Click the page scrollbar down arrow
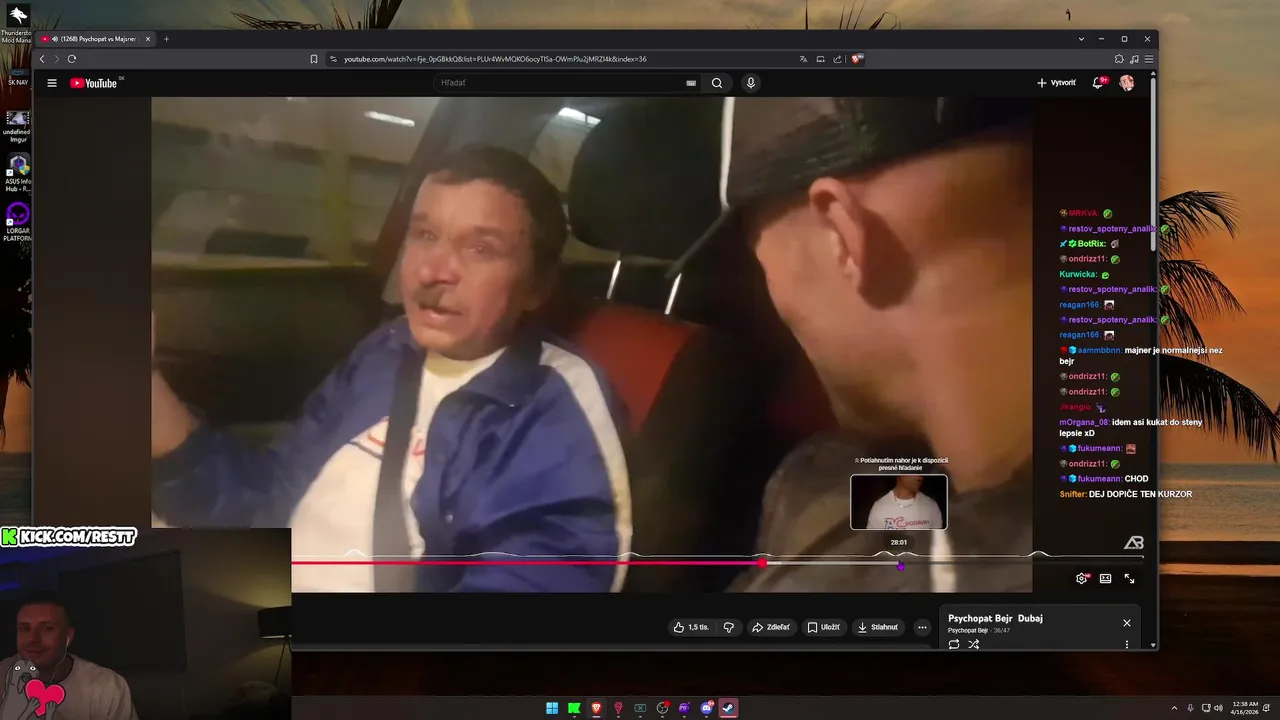 pyautogui.click(x=1153, y=645)
